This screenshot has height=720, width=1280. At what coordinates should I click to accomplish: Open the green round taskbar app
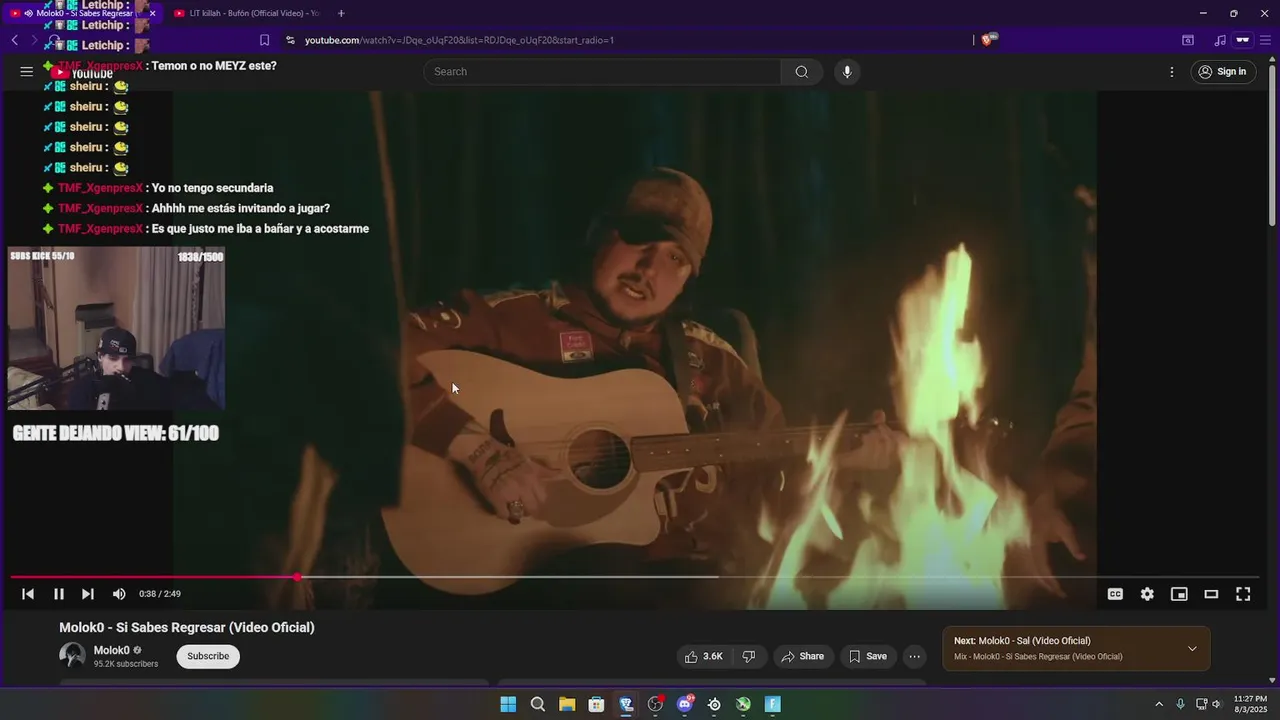743,704
